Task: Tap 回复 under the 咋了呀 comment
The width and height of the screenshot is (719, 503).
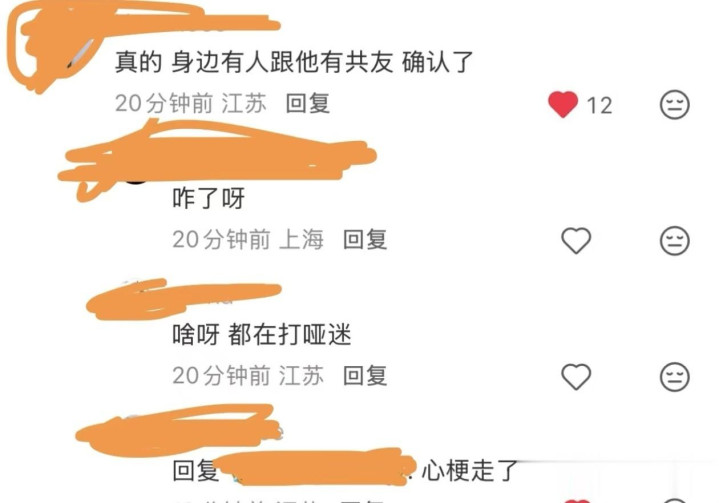Action: coord(365,239)
